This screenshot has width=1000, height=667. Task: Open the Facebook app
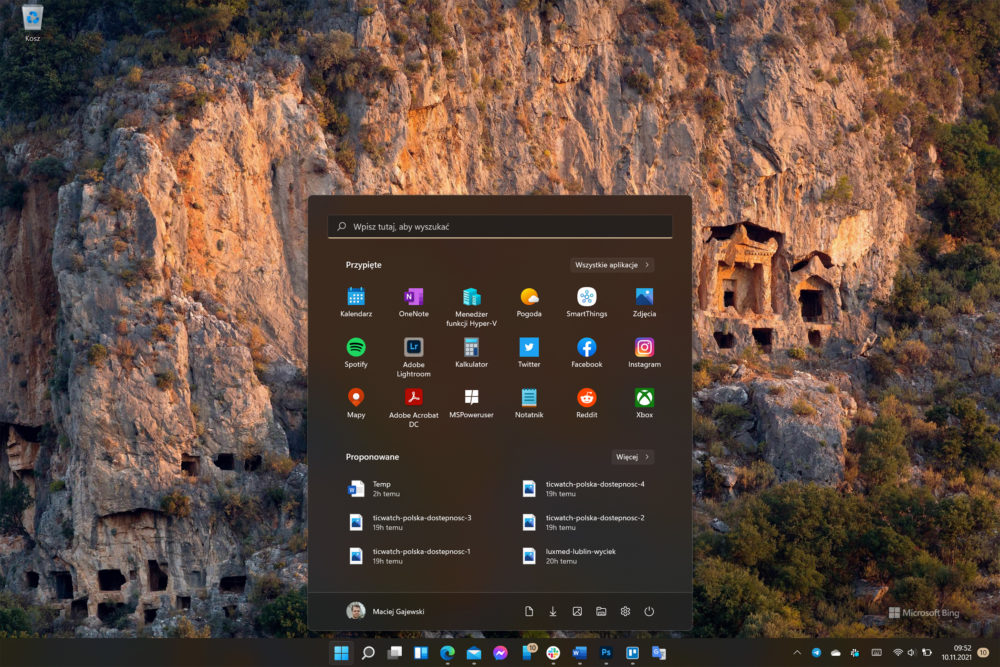pyautogui.click(x=587, y=353)
